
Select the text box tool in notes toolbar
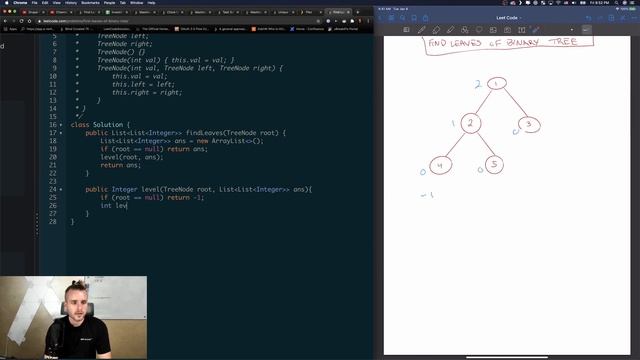pos(522,30)
